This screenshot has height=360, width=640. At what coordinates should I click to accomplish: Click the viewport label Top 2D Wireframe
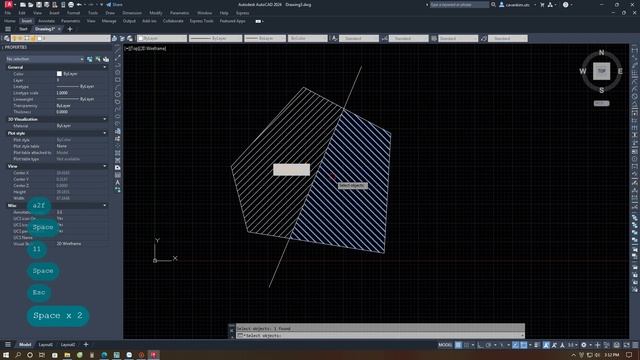coord(145,48)
